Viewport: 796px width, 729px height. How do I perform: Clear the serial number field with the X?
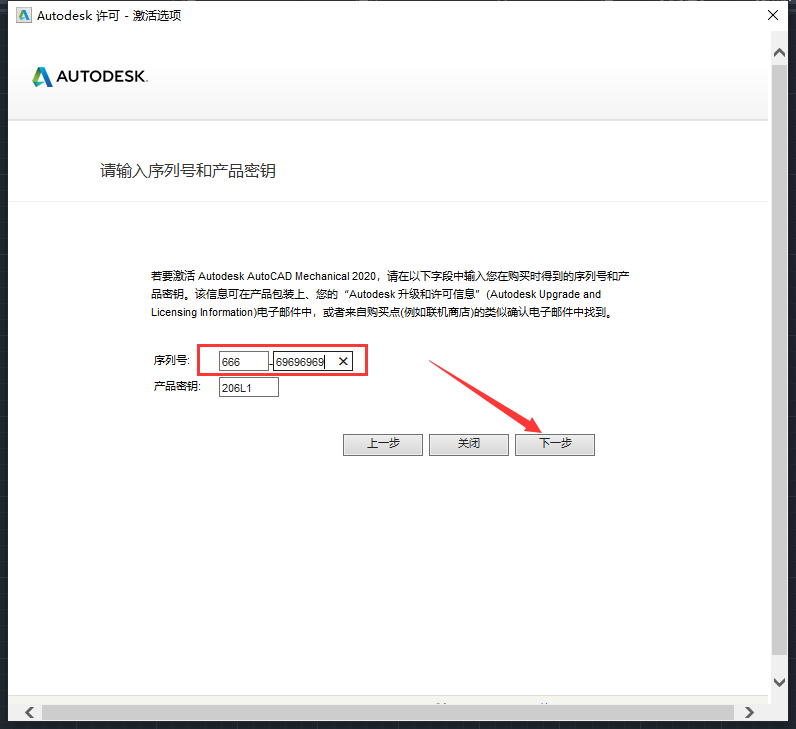[x=343, y=361]
